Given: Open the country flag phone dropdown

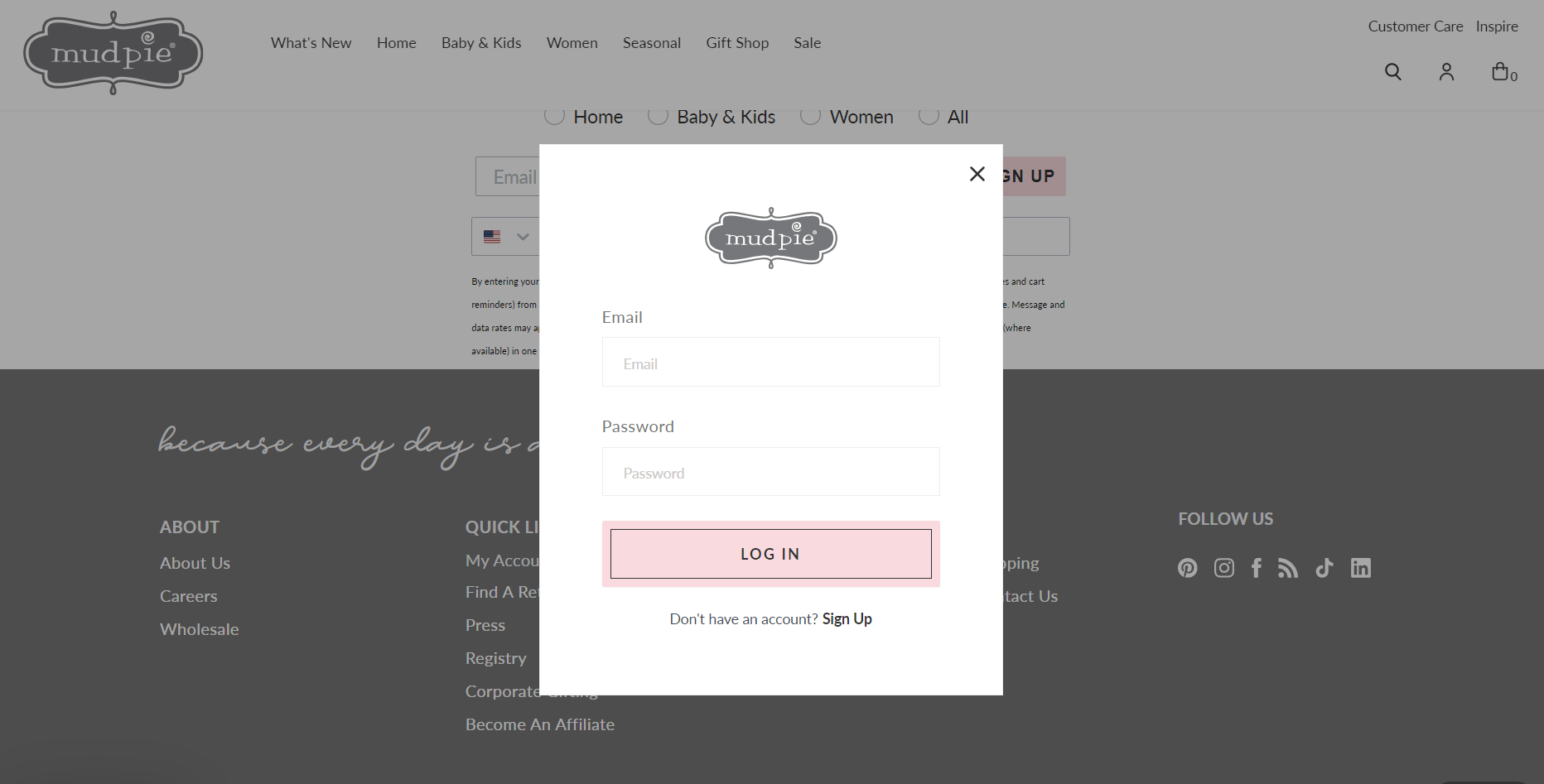Looking at the screenshot, I should pyautogui.click(x=505, y=236).
